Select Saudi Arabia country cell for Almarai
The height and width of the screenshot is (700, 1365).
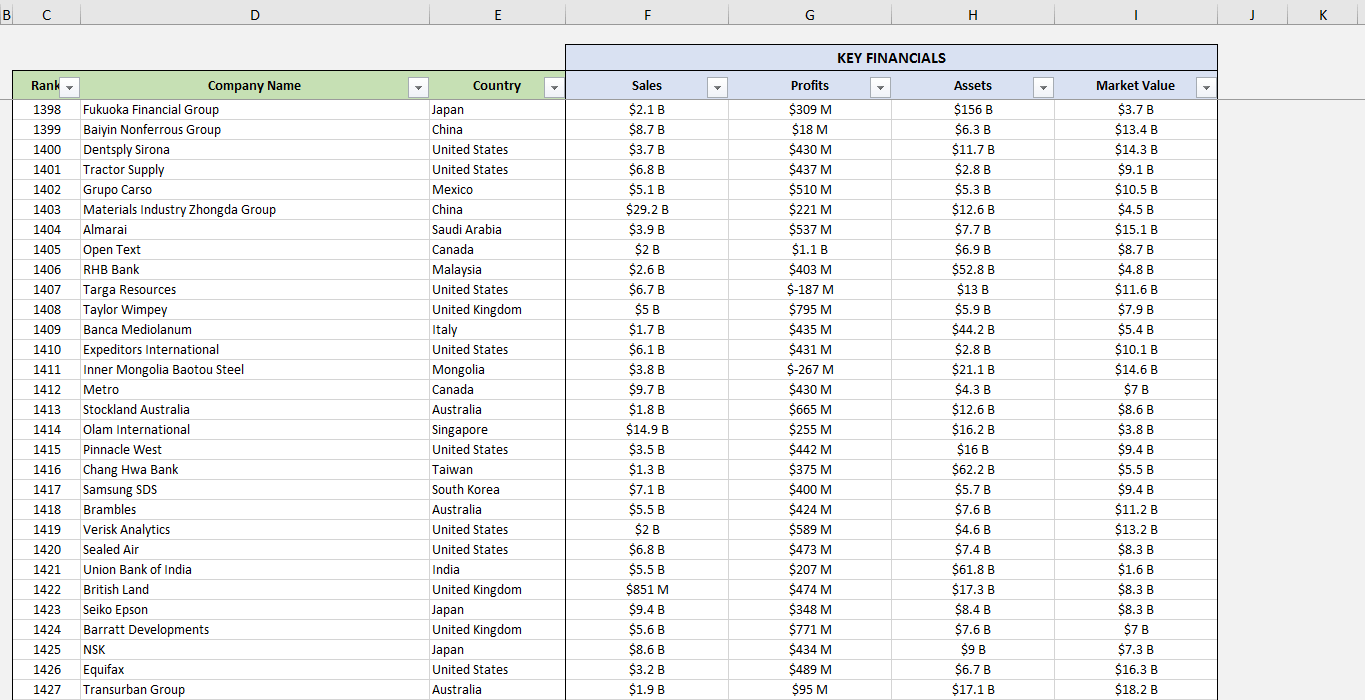[497, 229]
